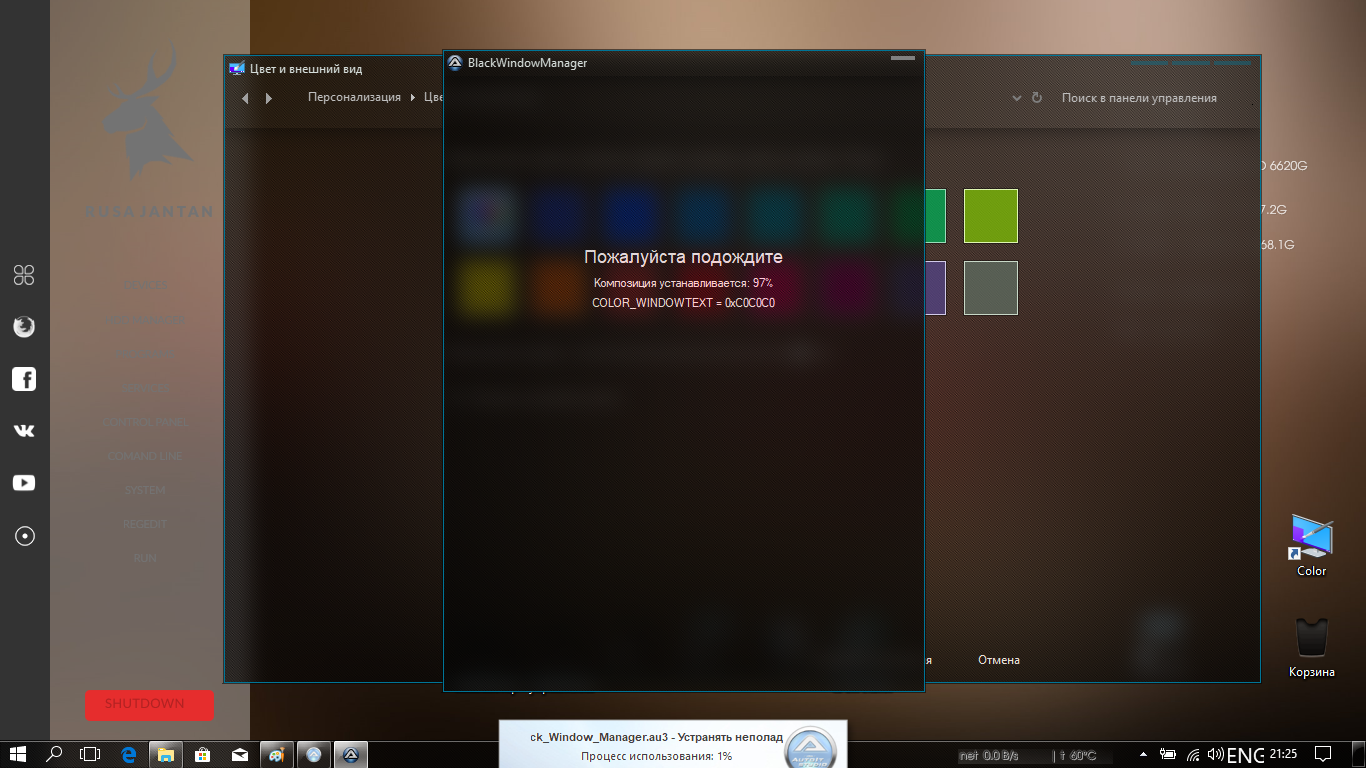Pick the olive green color swatch
The width and height of the screenshot is (1366, 768).
[x=990, y=216]
